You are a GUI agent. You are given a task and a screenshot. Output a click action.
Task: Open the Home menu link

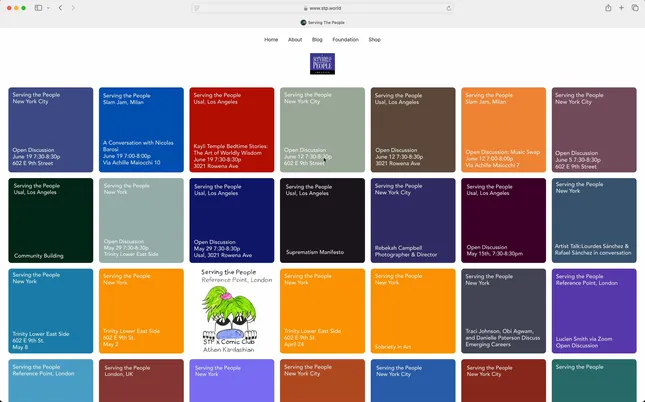coord(271,40)
